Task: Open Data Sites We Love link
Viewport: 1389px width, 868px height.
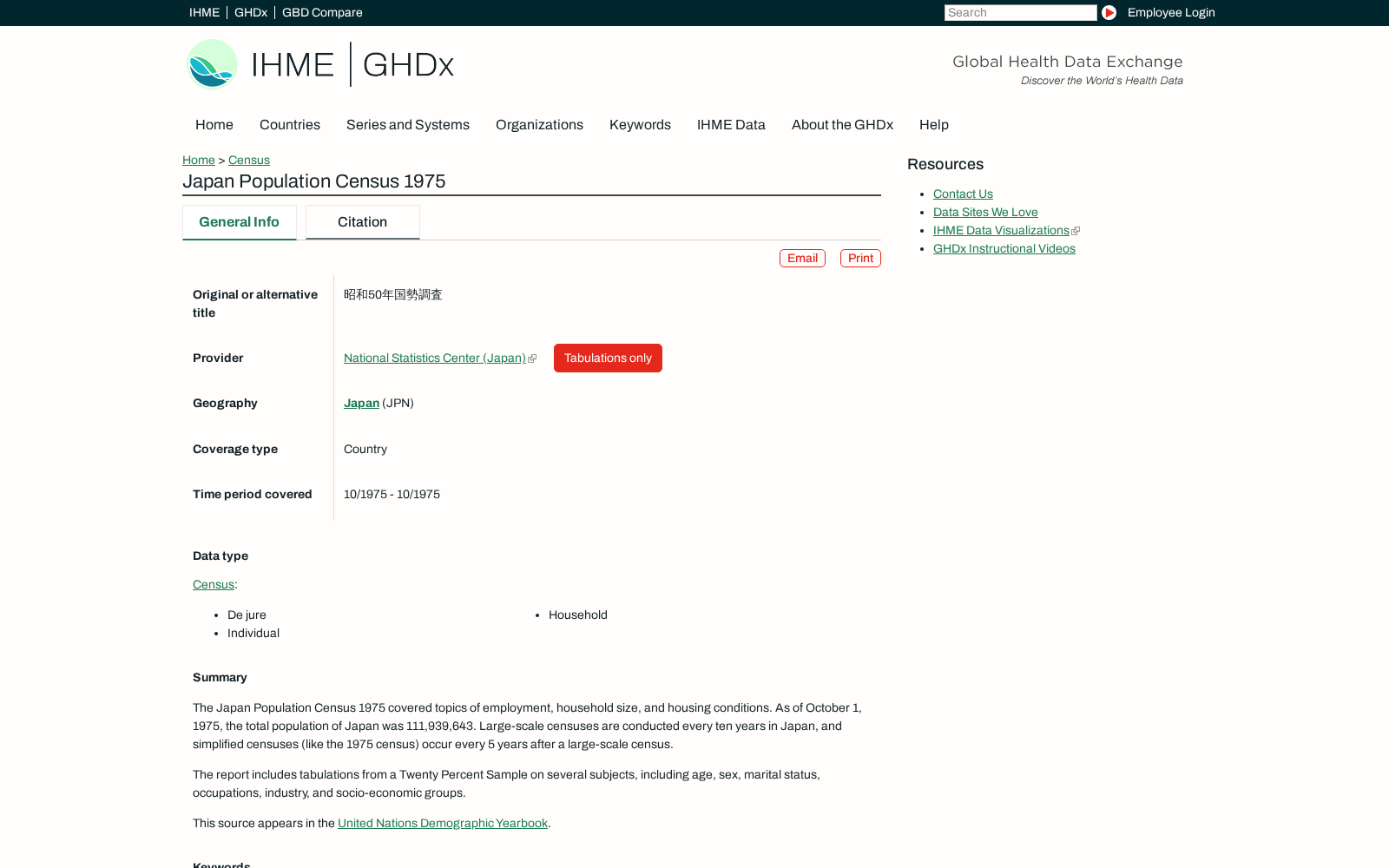Action: pos(985,212)
